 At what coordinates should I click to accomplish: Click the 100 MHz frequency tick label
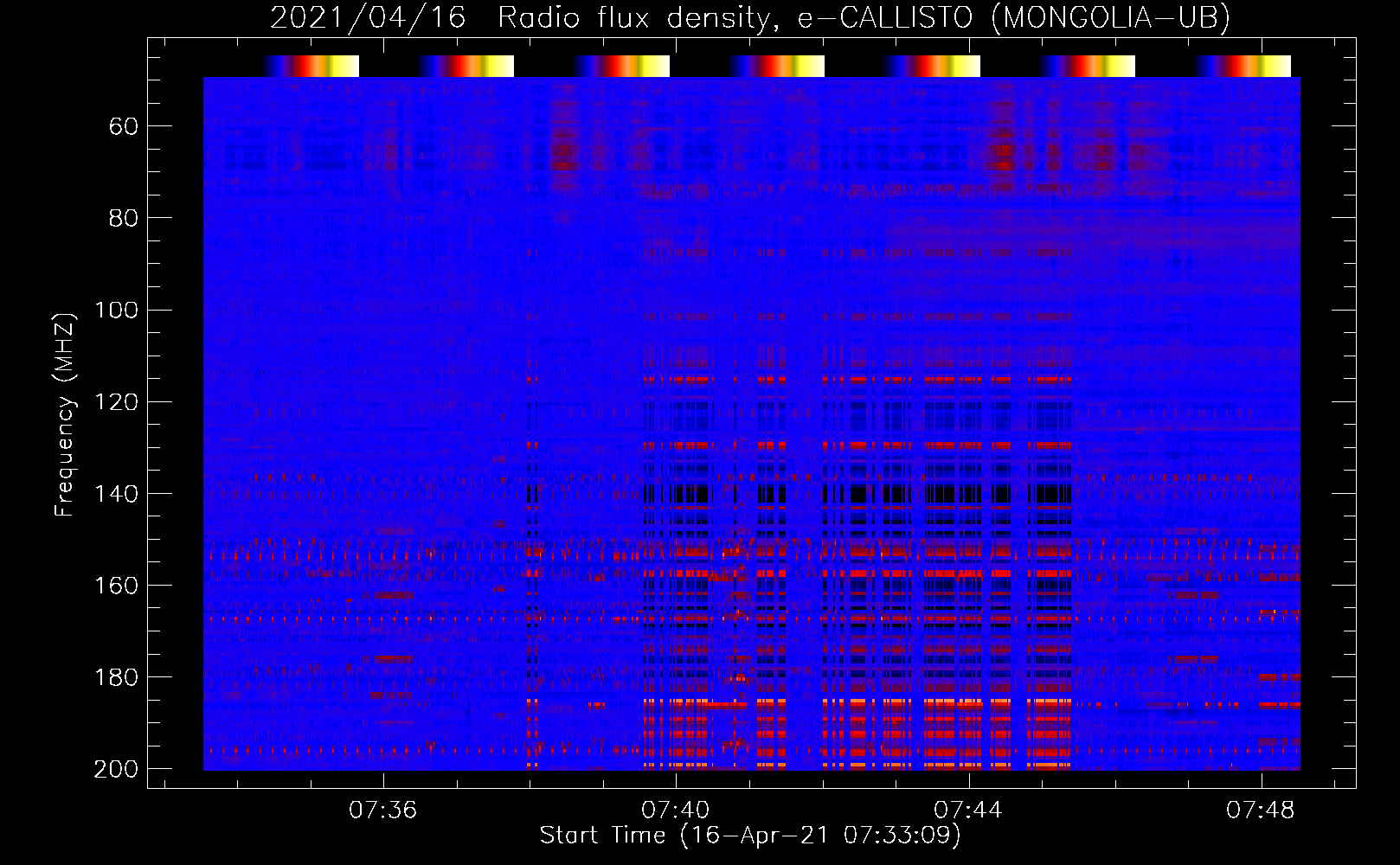click(x=116, y=310)
